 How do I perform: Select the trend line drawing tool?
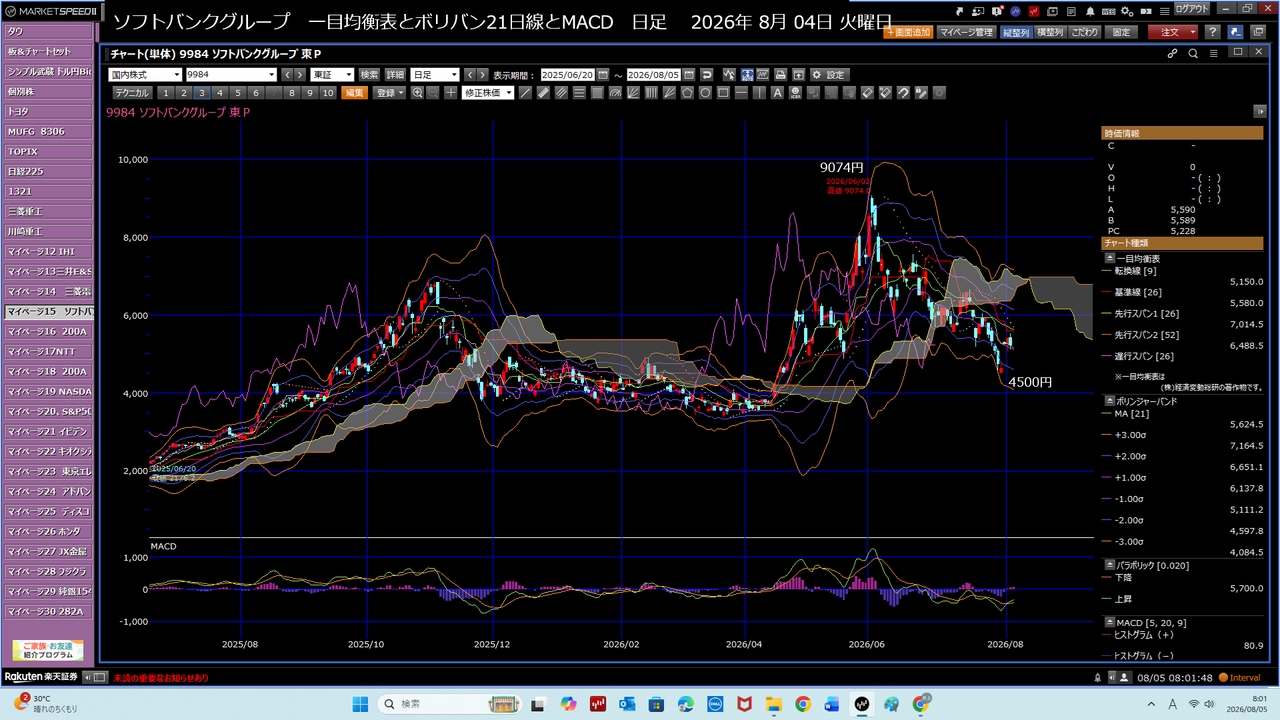pos(526,93)
